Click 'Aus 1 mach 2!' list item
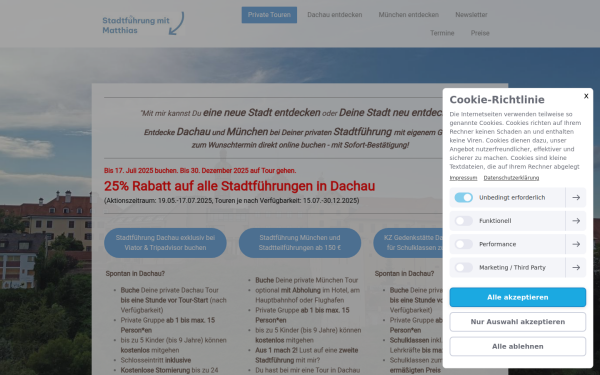Viewport: 600px width, 375px height. click(307, 355)
